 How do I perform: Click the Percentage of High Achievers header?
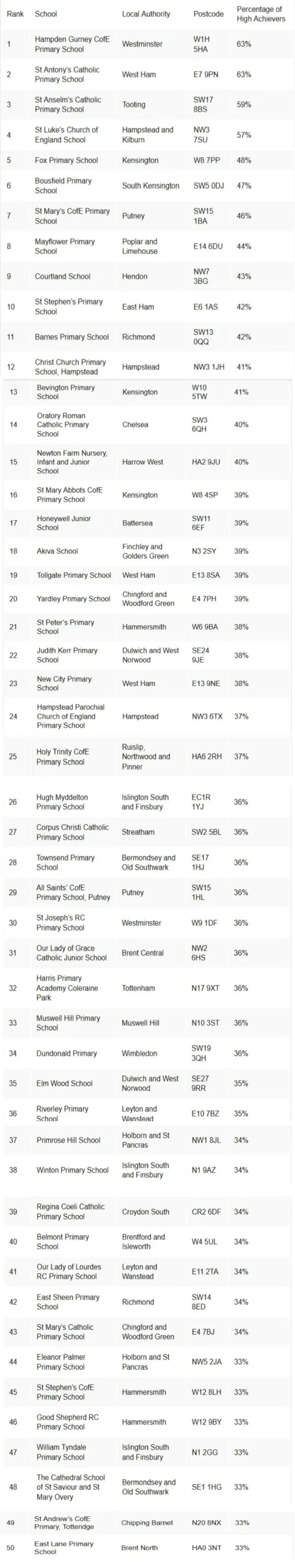coord(261,14)
